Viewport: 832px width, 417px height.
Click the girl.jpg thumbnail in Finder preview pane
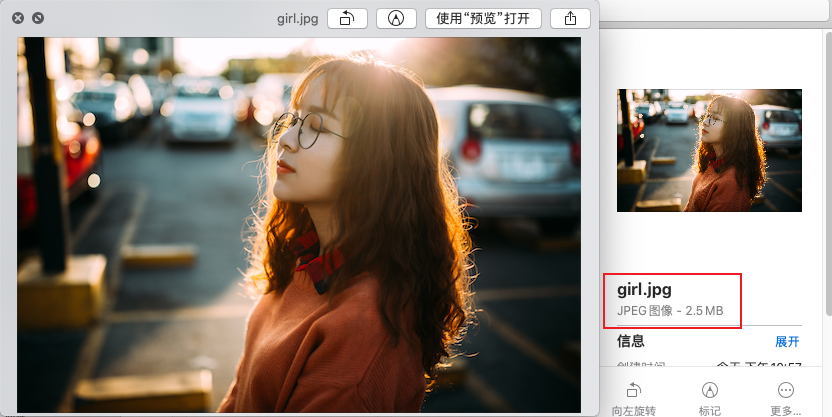coord(709,150)
